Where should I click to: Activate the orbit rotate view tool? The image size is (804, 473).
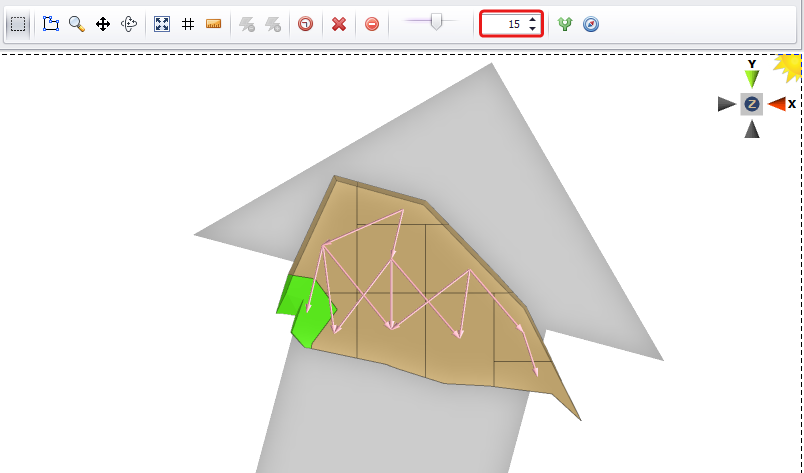(x=129, y=24)
